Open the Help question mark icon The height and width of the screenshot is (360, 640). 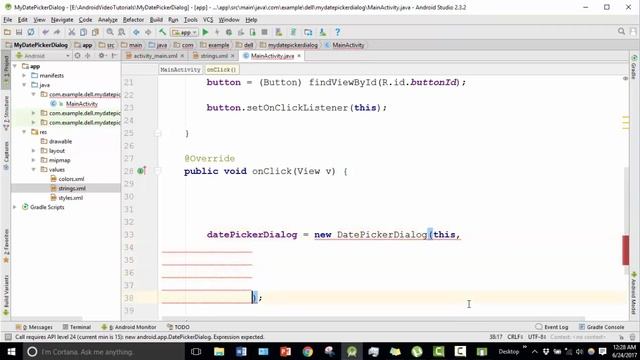tap(337, 32)
